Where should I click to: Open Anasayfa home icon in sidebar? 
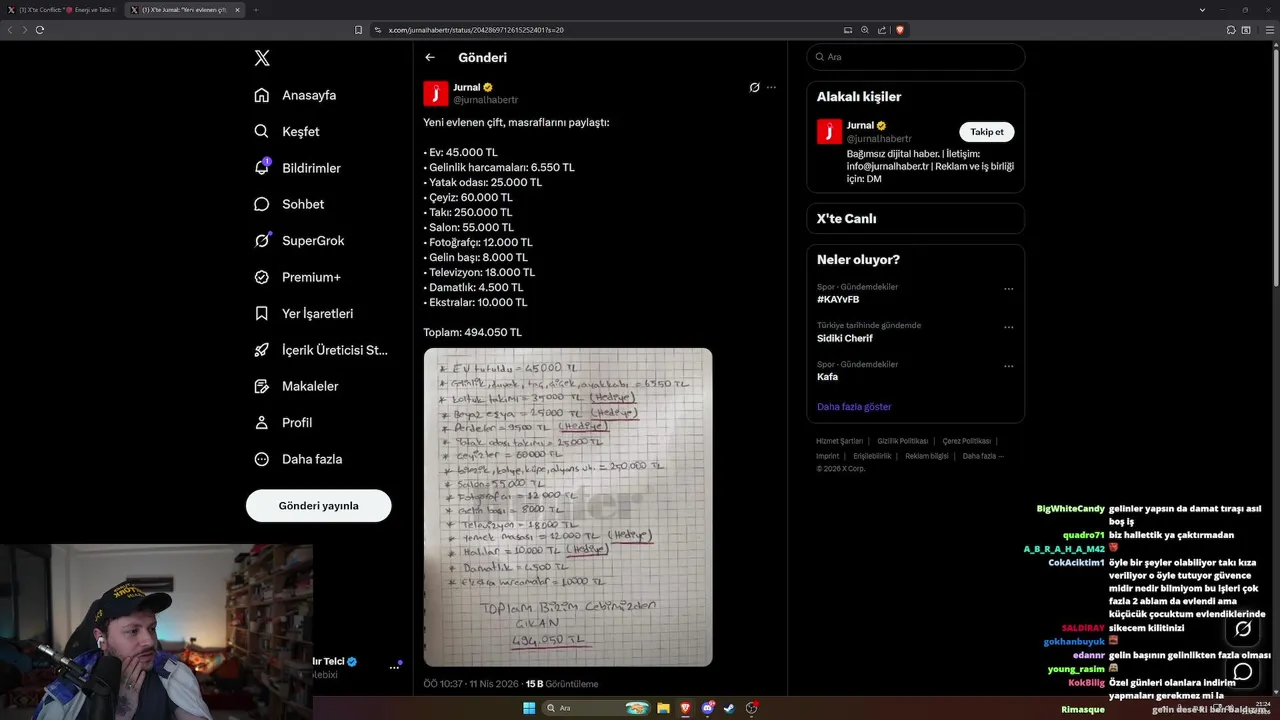262,95
